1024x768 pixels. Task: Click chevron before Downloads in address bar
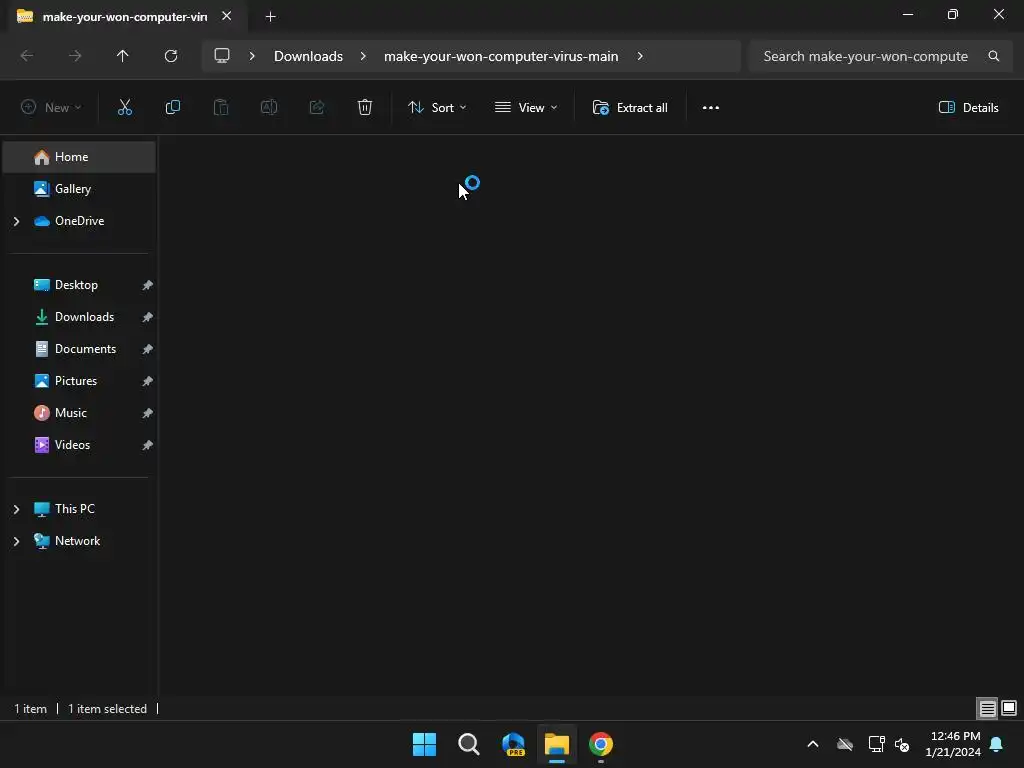tap(252, 56)
